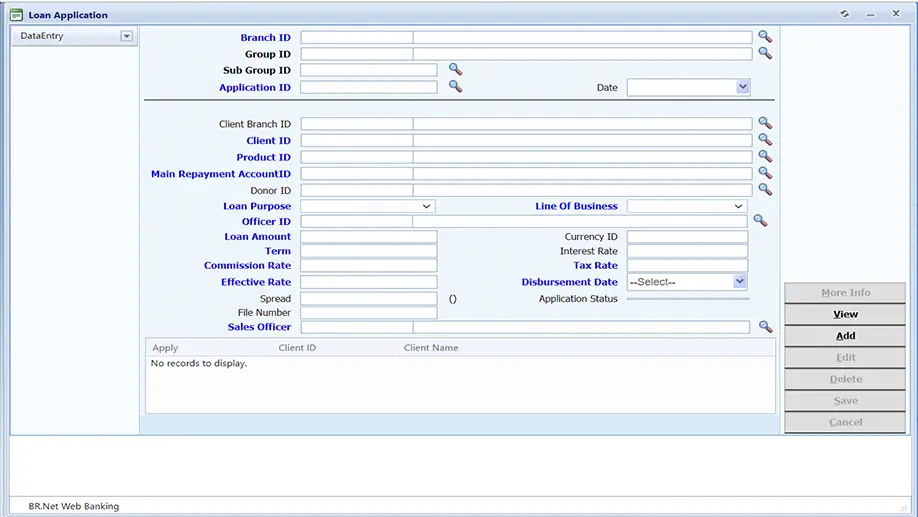Close the Loan Application window
The height and width of the screenshot is (517, 918).
(x=896, y=13)
